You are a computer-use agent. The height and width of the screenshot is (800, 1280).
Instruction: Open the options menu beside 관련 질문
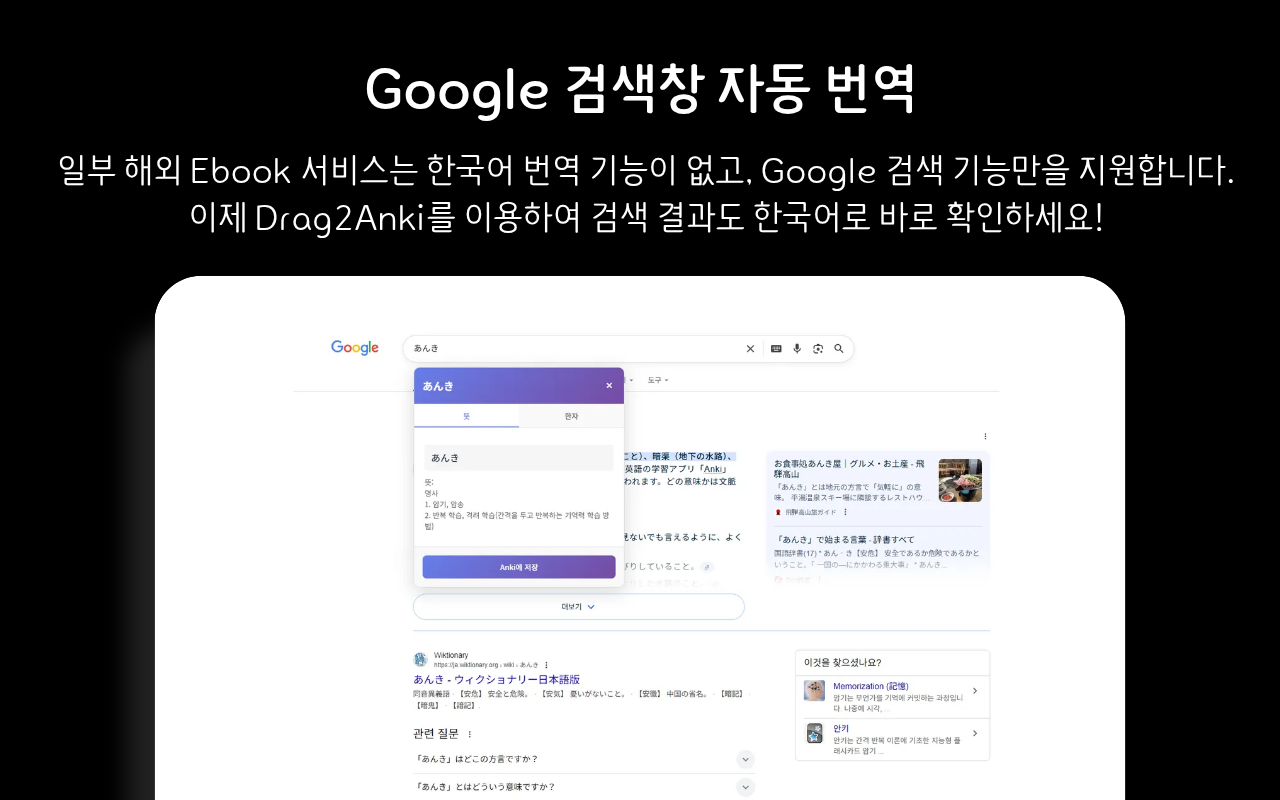[x=470, y=734]
